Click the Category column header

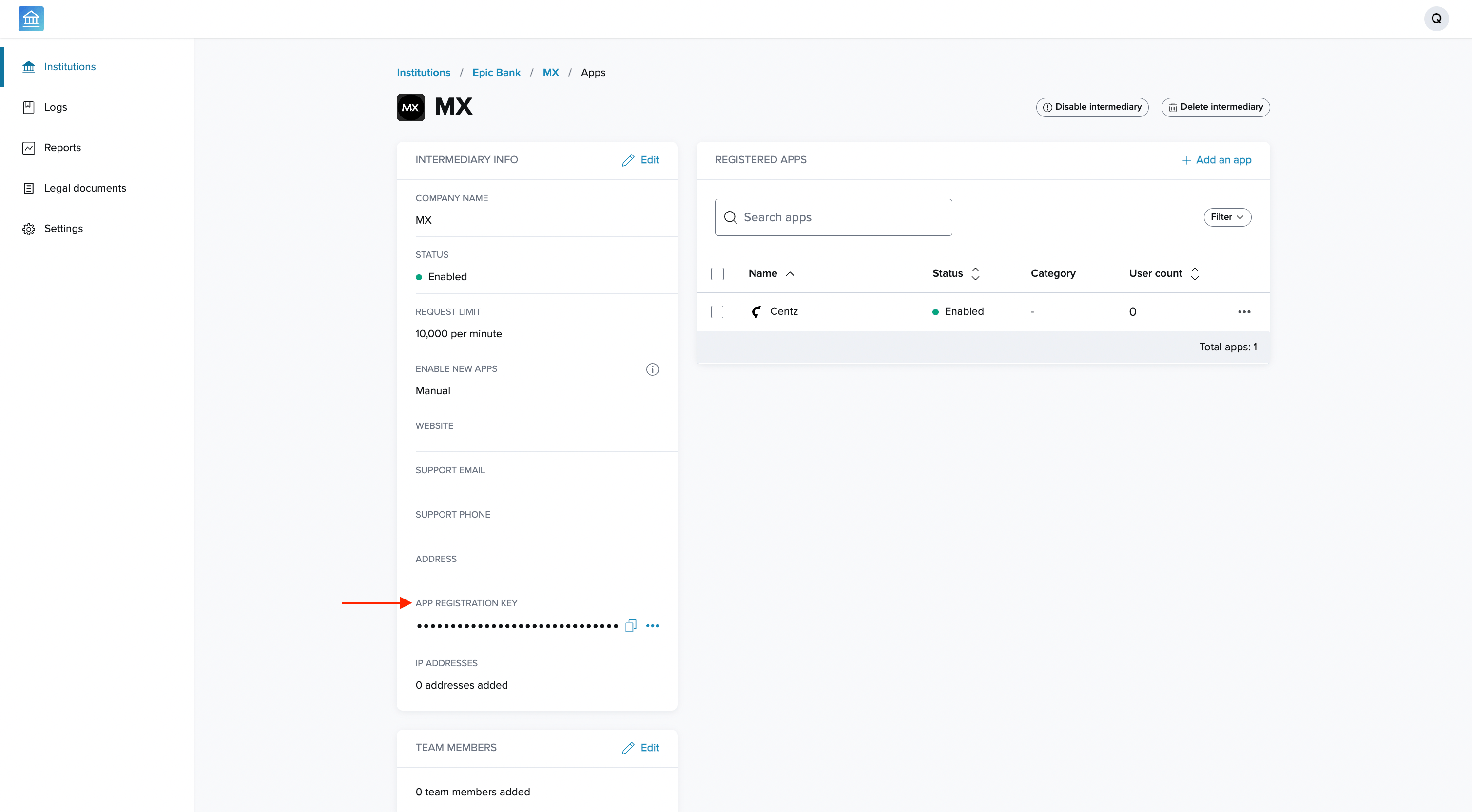(x=1052, y=274)
